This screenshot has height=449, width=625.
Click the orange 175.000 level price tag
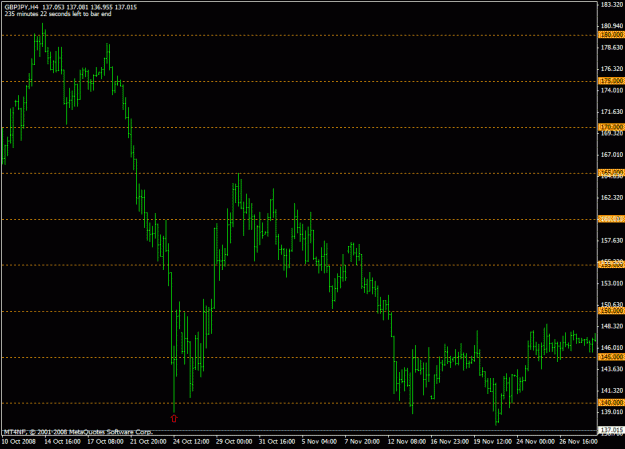[611, 81]
